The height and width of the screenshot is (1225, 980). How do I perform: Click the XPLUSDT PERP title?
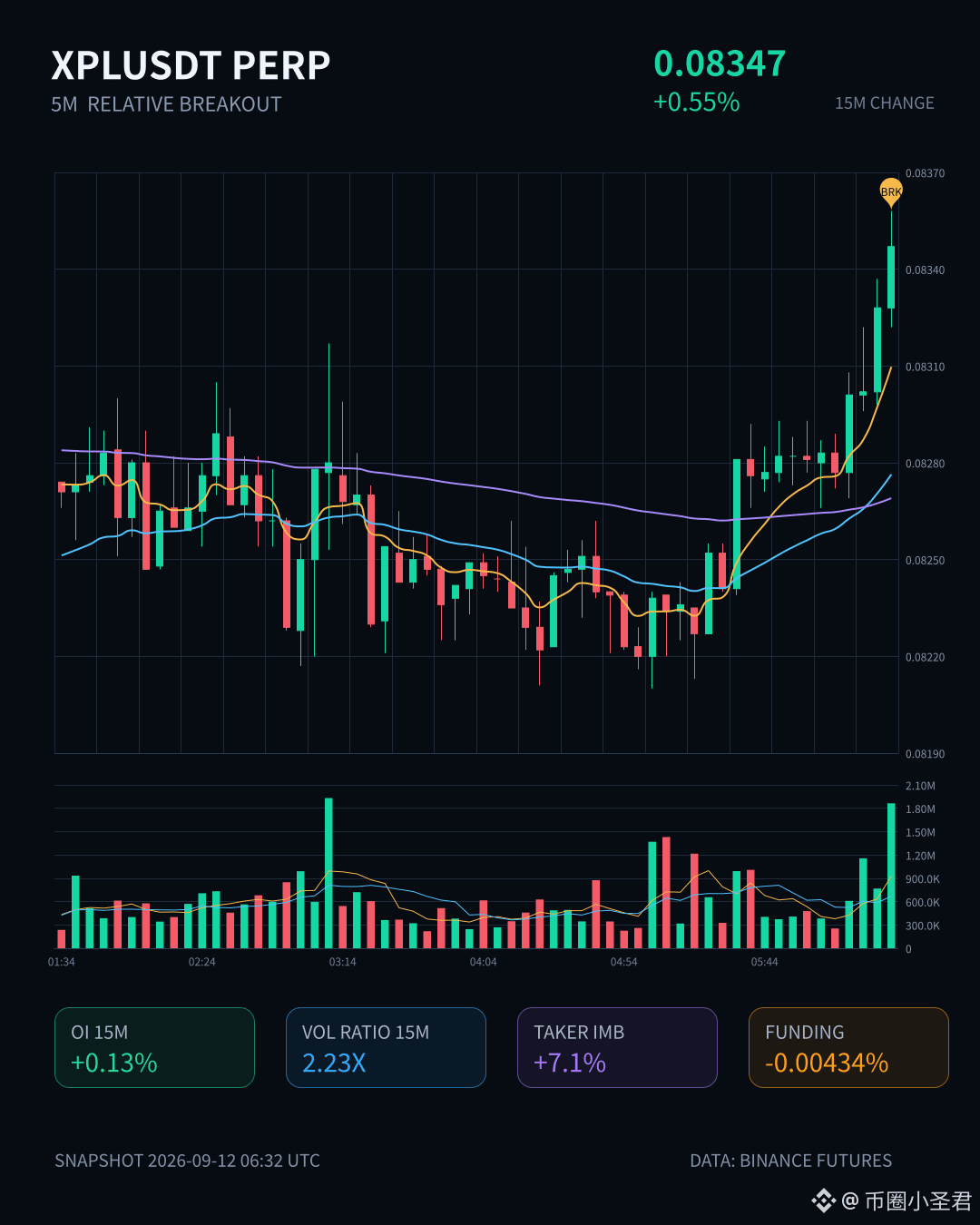[191, 65]
